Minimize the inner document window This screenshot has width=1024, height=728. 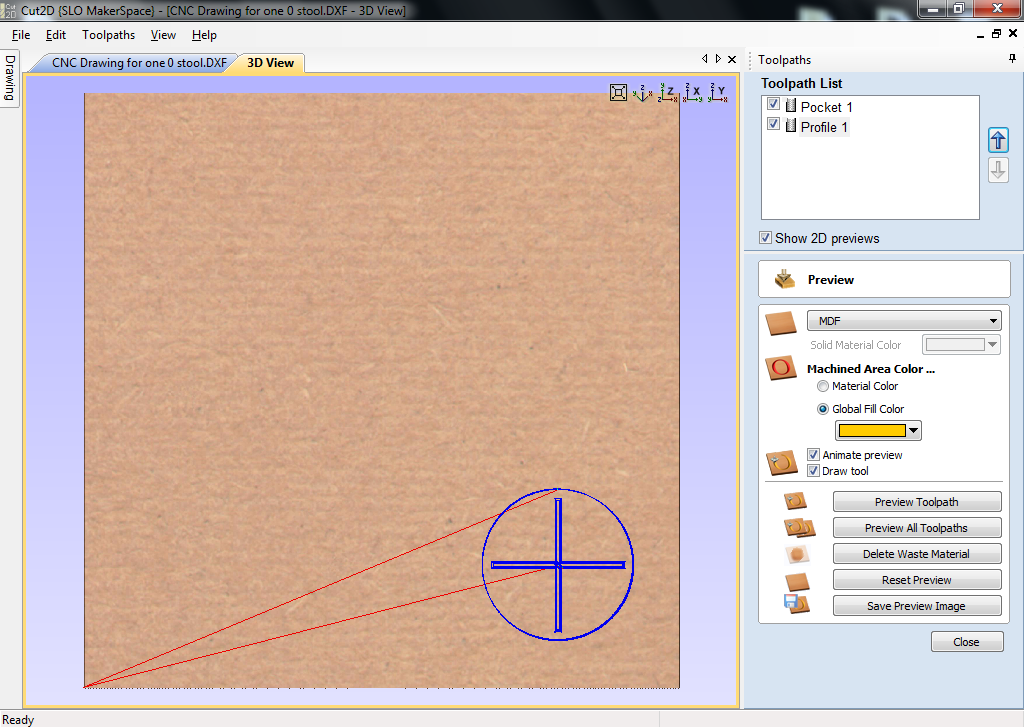tap(980, 35)
